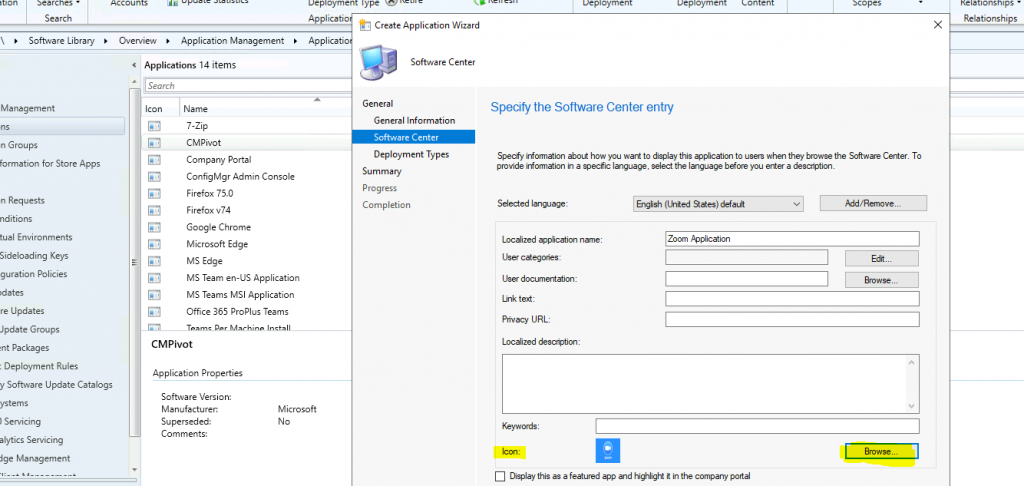Screen dimensions: 1024x486
Task: Click the MS Edge row icon
Action: click(x=154, y=261)
